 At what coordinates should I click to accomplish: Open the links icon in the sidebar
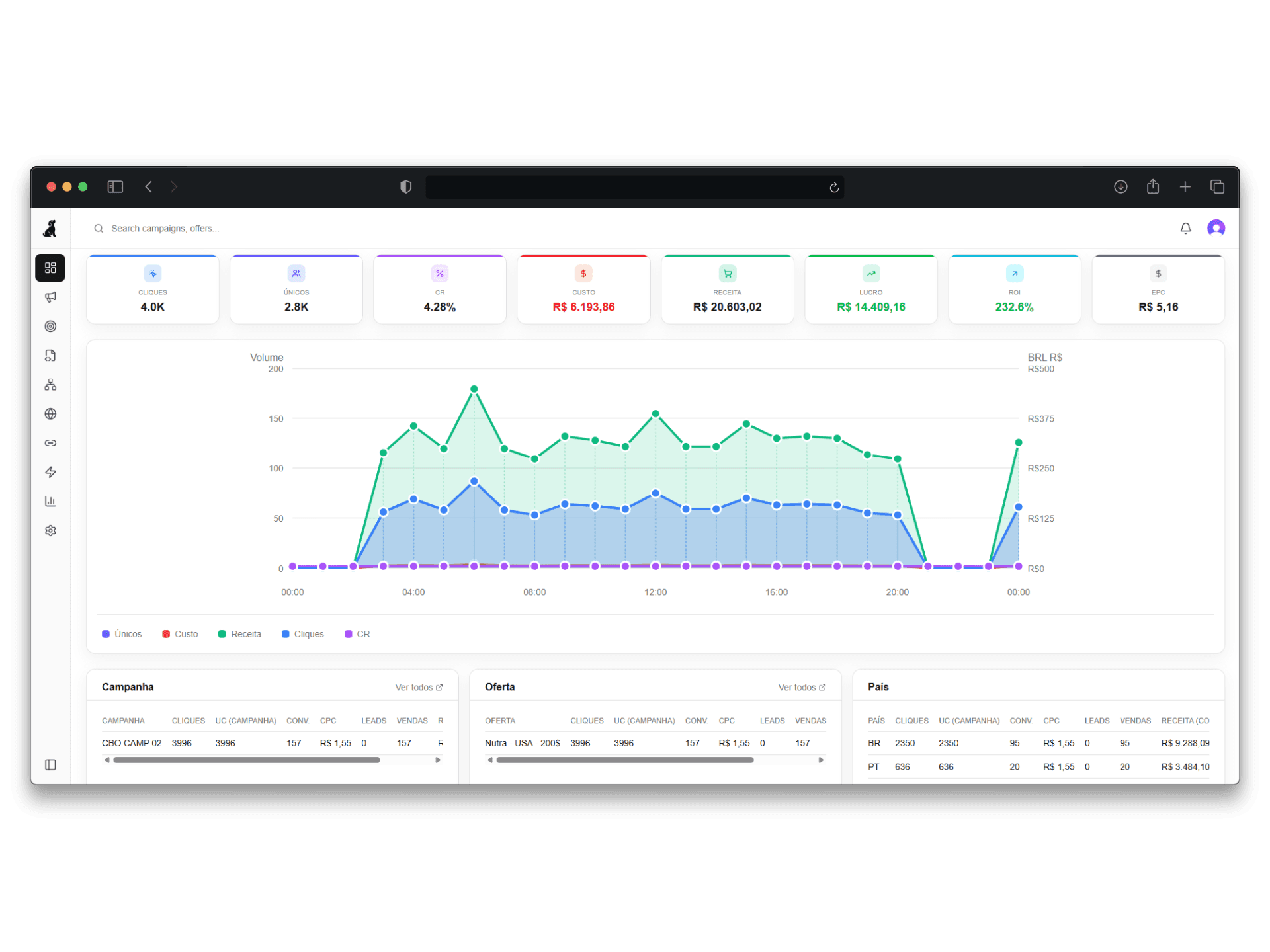pyautogui.click(x=50, y=442)
